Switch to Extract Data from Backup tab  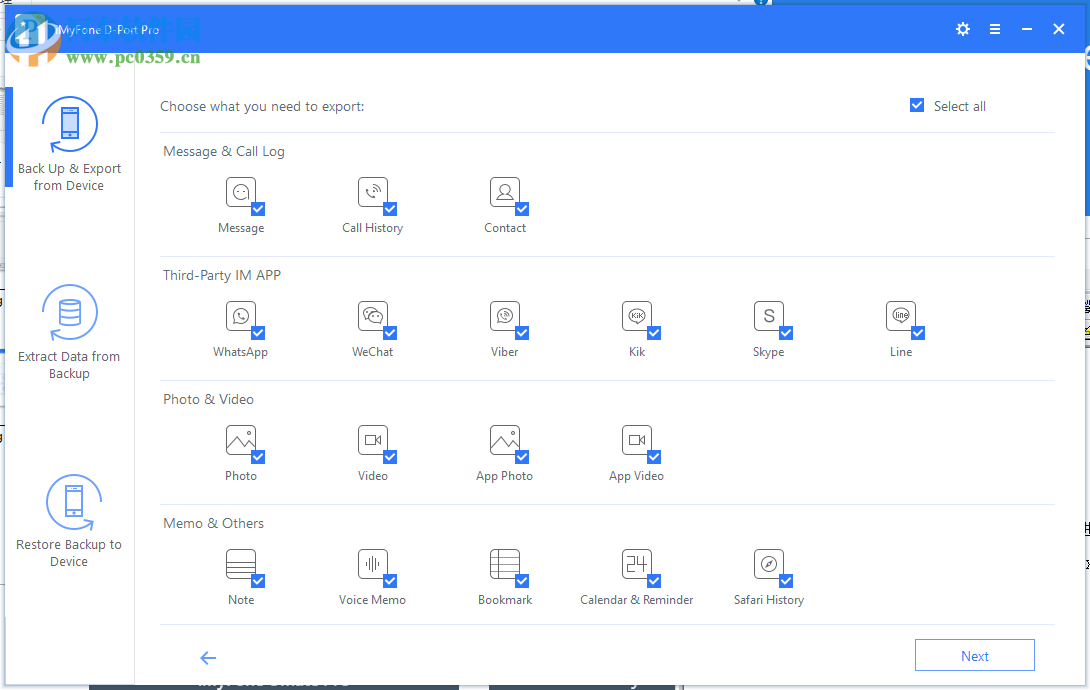(69, 332)
